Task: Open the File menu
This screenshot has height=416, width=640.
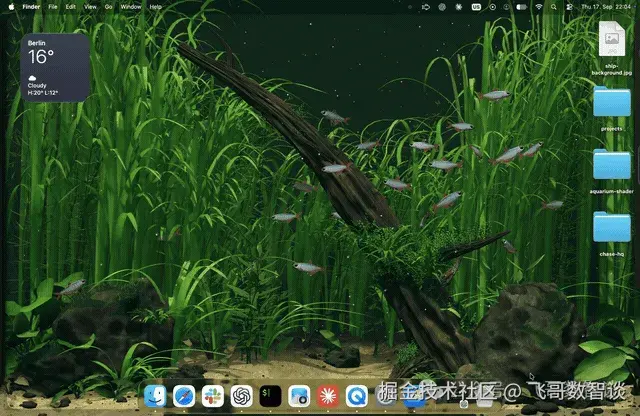Action: 53,7
